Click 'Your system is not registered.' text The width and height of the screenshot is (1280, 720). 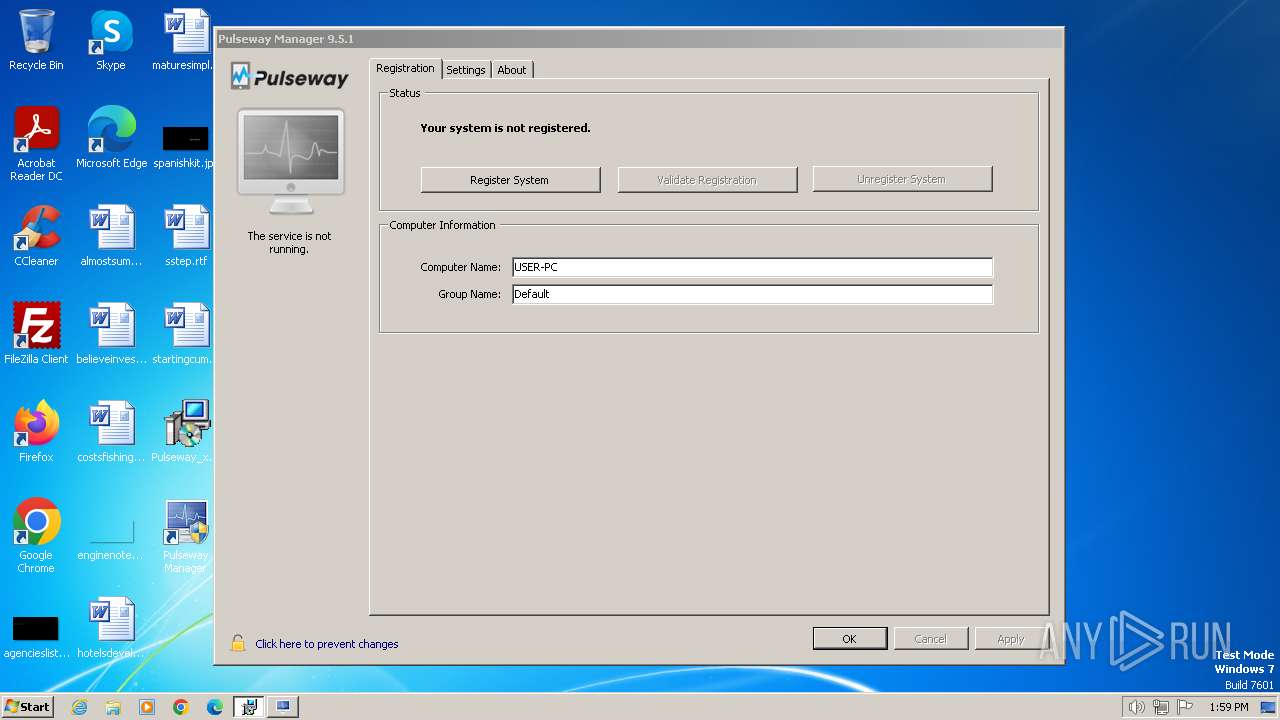point(505,128)
